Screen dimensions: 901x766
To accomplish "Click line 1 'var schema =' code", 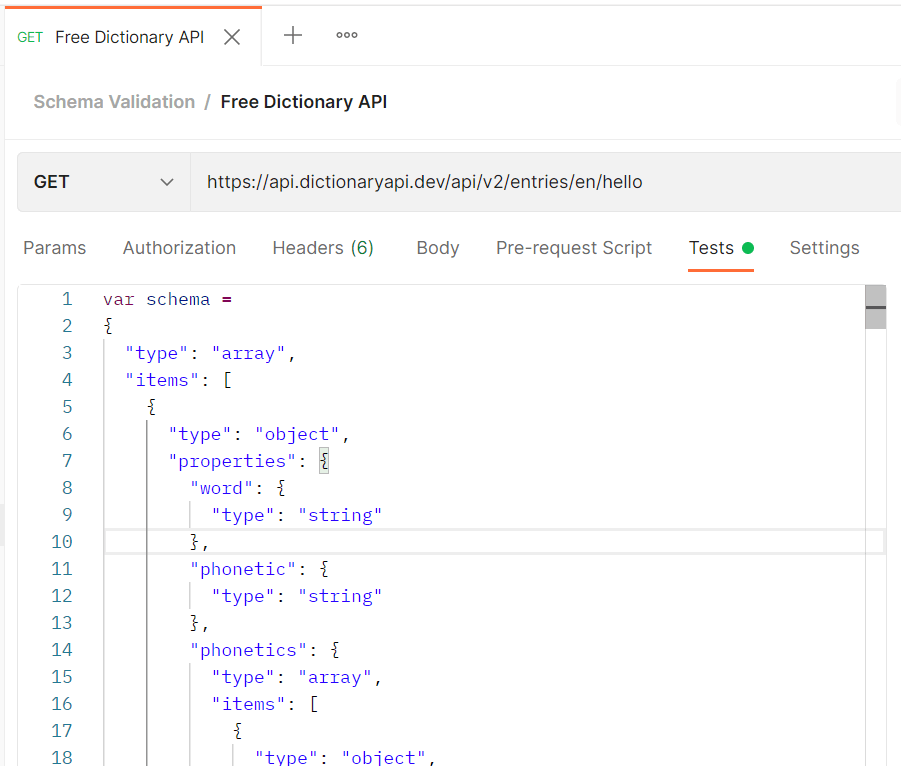I will (x=167, y=299).
